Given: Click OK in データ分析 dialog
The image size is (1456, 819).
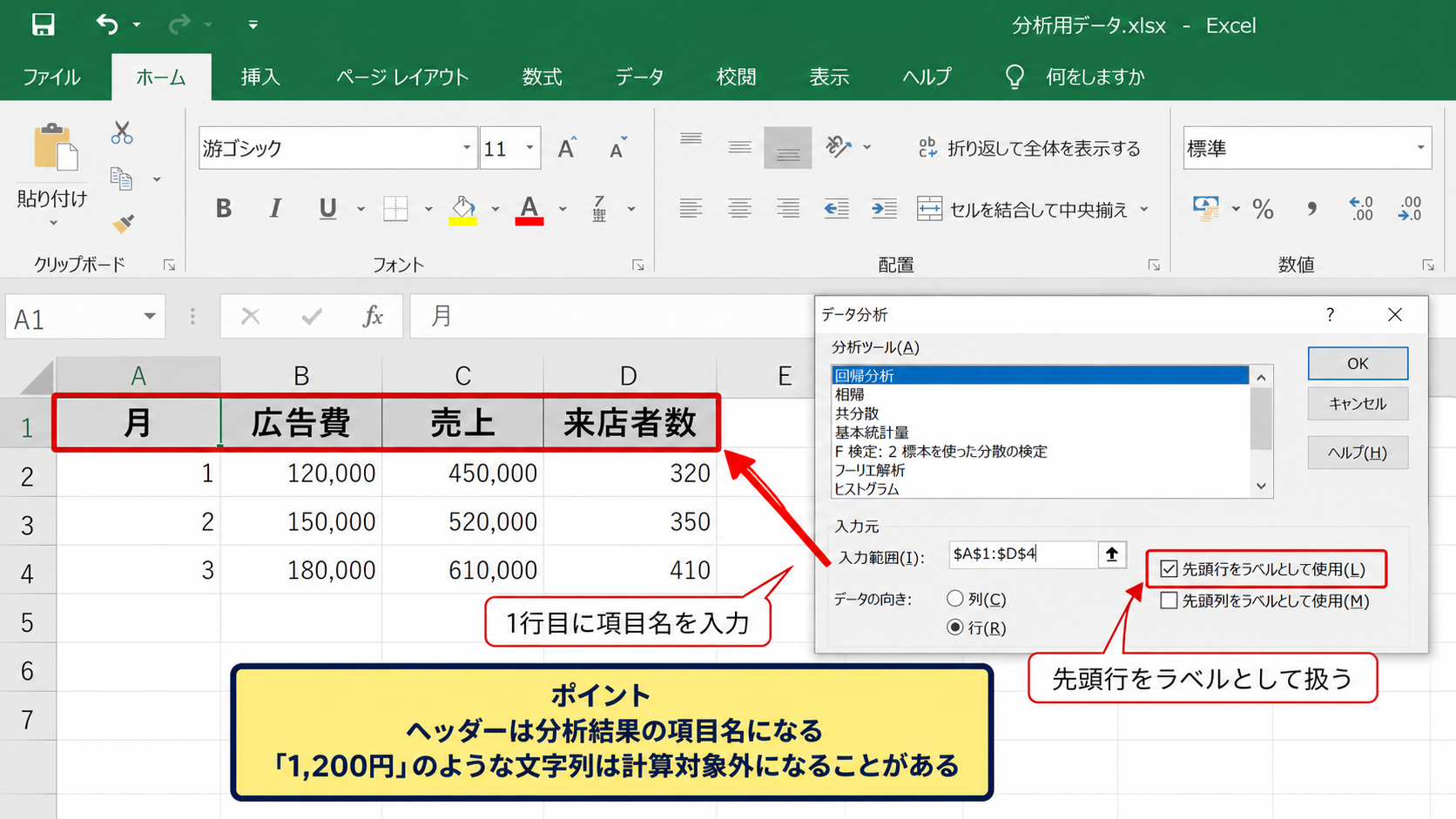Looking at the screenshot, I should click(1358, 363).
